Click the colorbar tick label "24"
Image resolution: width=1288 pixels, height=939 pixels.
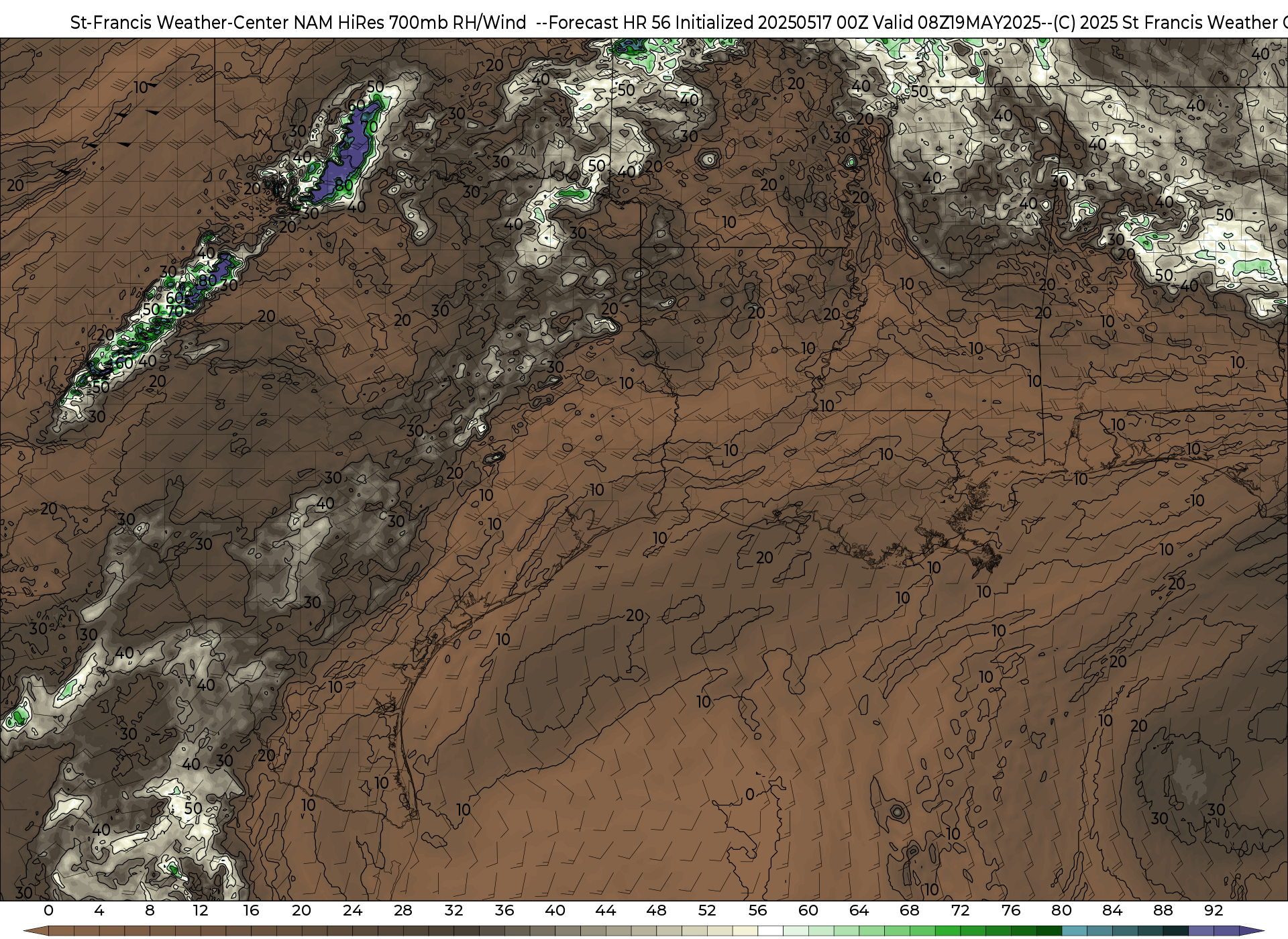click(x=352, y=910)
